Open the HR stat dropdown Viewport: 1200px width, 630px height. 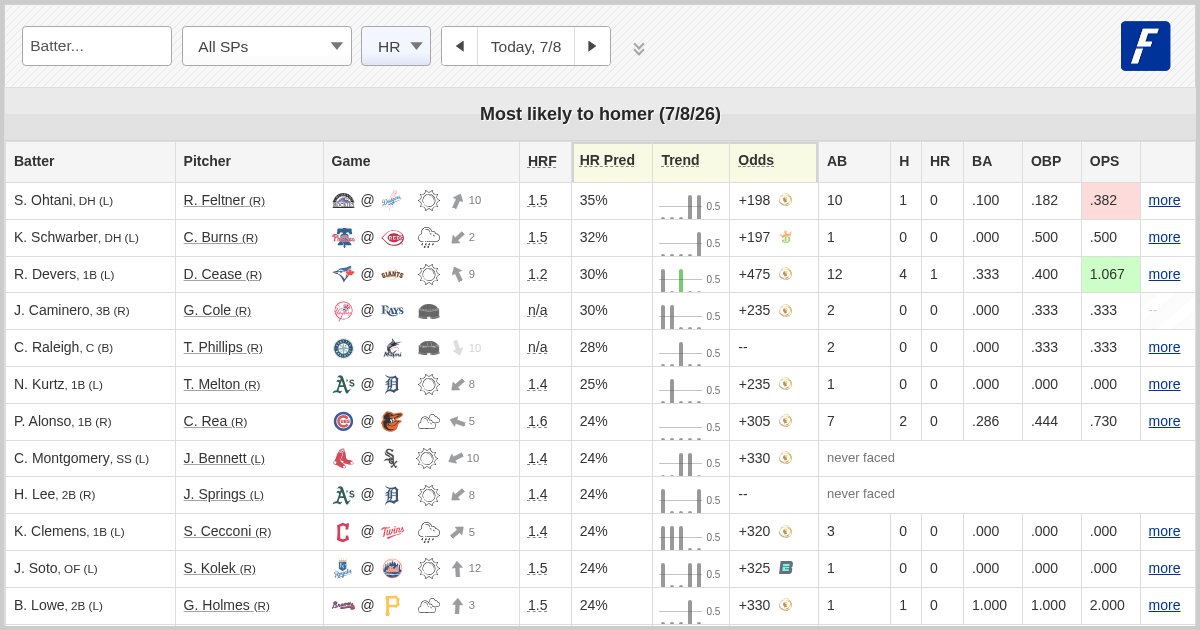click(396, 46)
